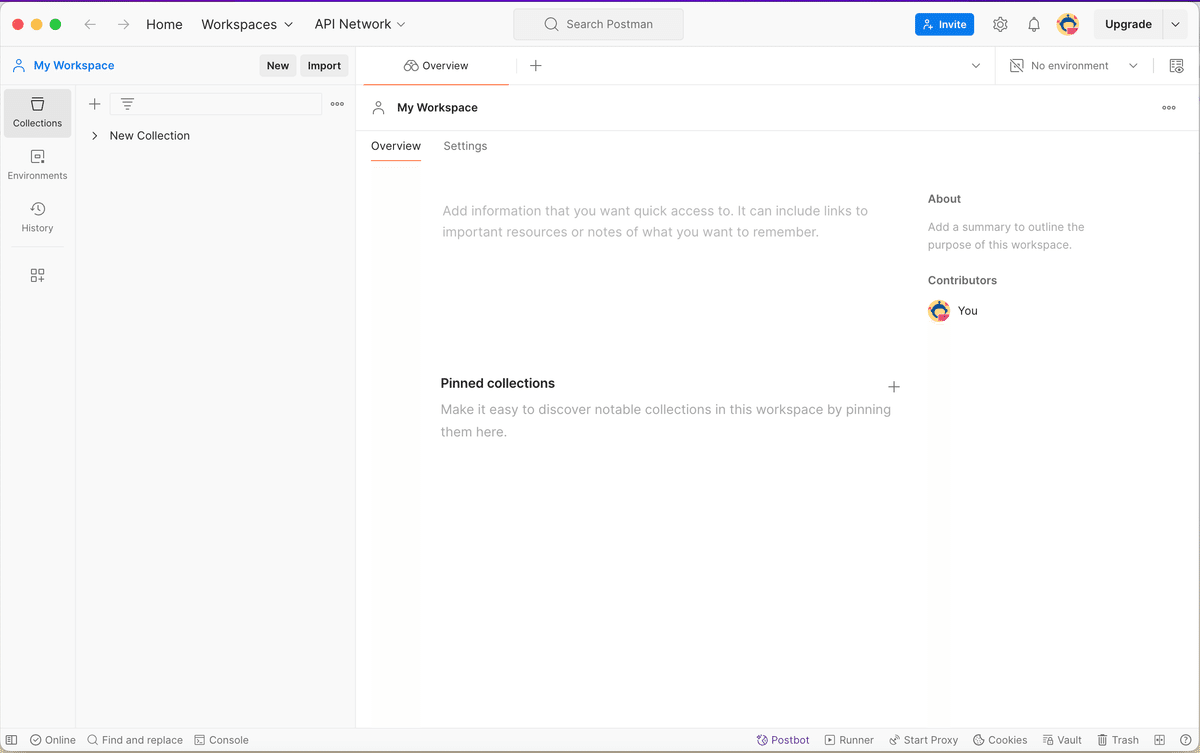Open the settings gear icon
Image resolution: width=1200 pixels, height=753 pixels.
(x=1000, y=24)
